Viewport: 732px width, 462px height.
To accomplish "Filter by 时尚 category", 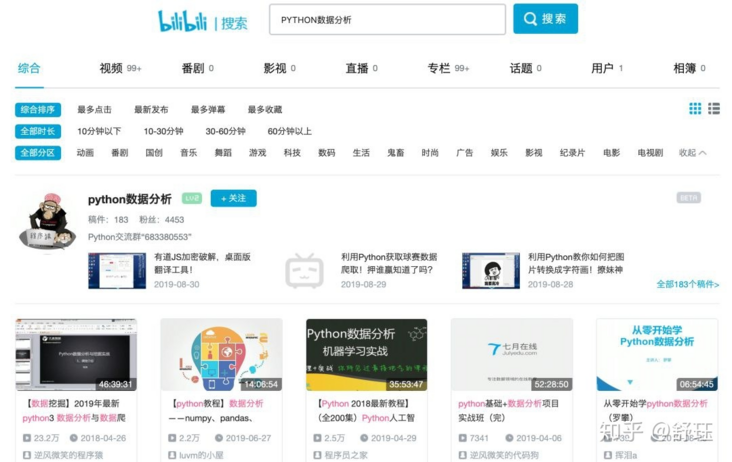I will point(430,153).
